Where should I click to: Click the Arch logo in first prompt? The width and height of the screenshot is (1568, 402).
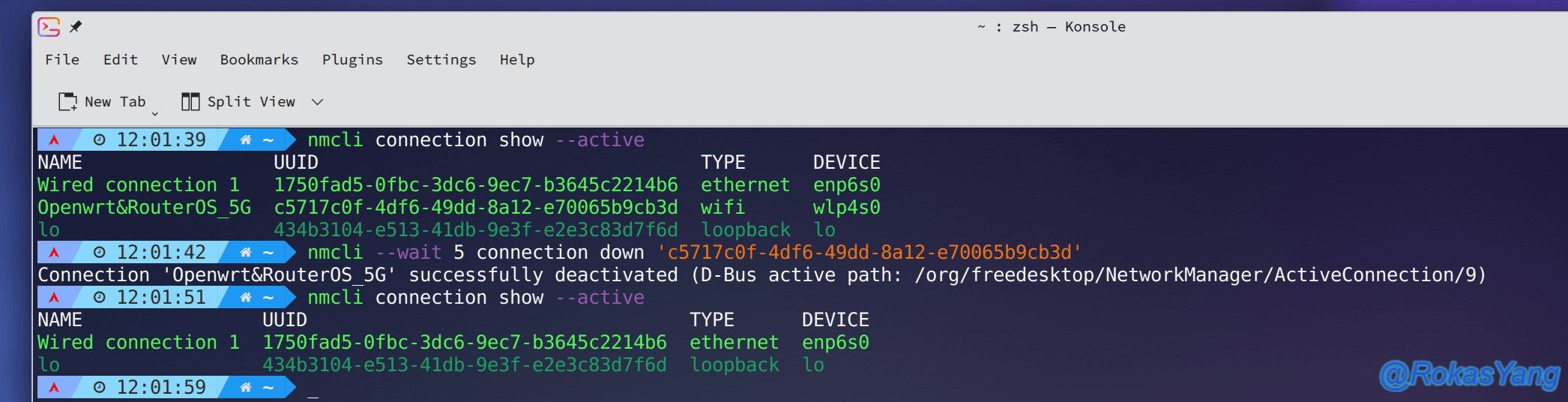point(54,140)
